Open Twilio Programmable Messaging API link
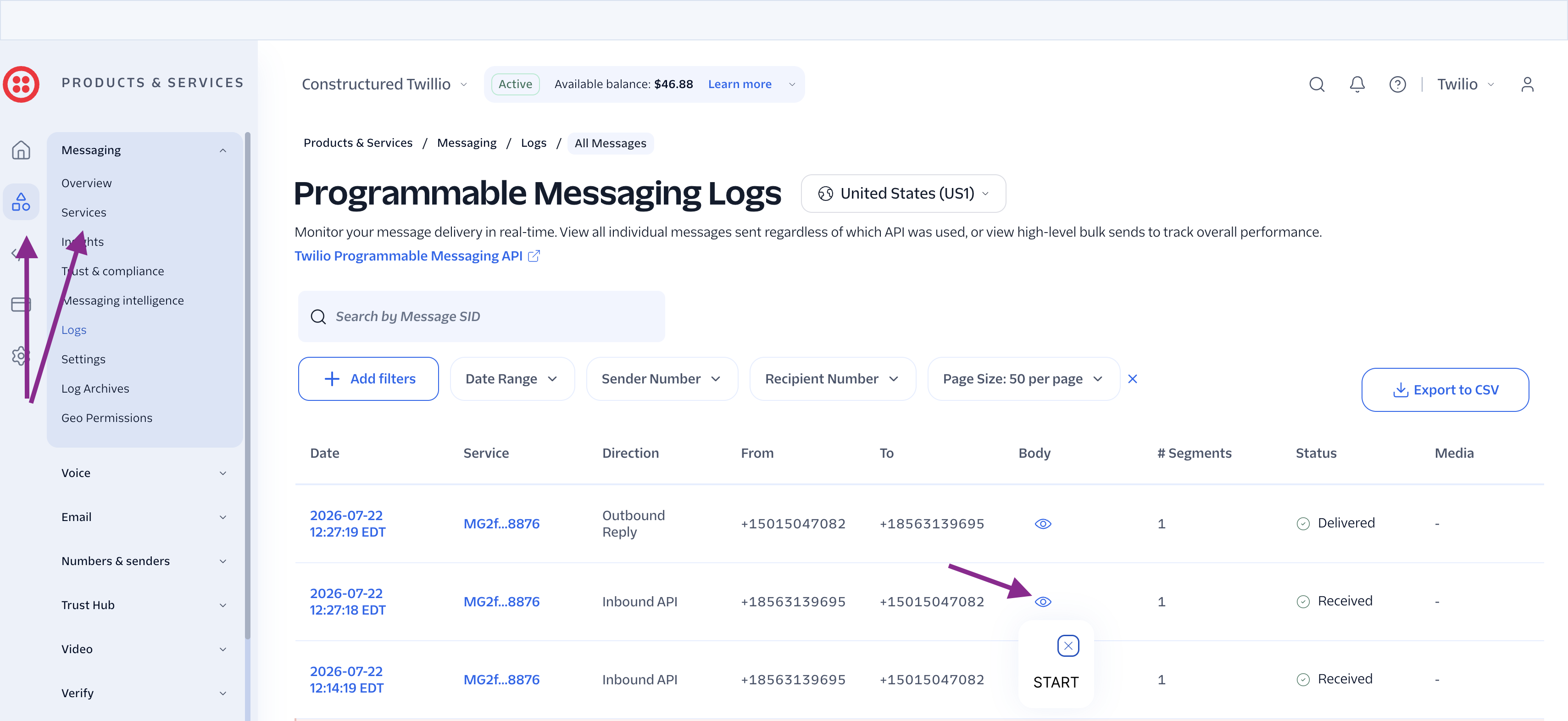The height and width of the screenshot is (721, 1568). [x=408, y=256]
